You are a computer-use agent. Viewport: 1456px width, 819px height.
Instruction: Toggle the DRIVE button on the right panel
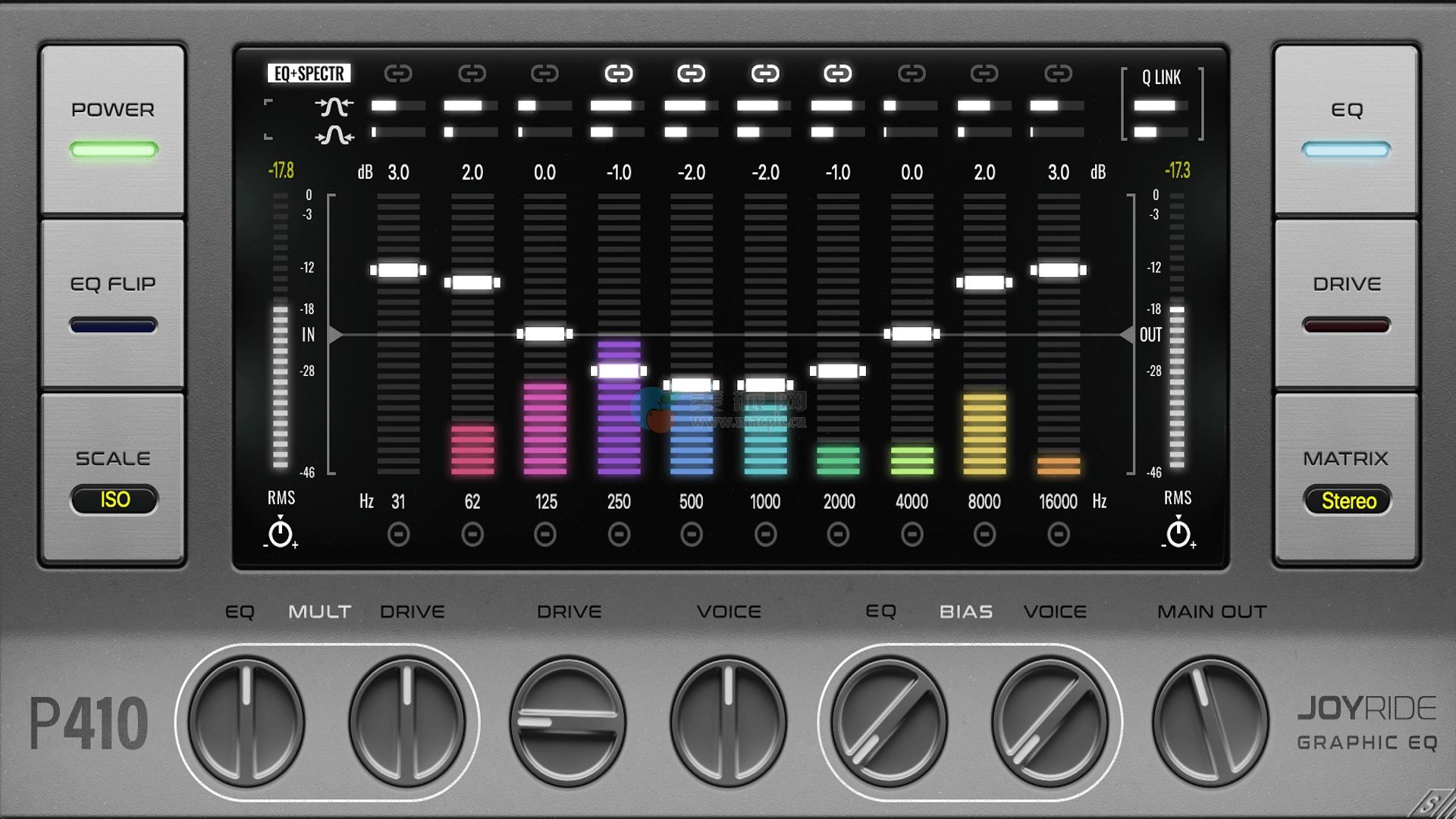tap(1346, 303)
